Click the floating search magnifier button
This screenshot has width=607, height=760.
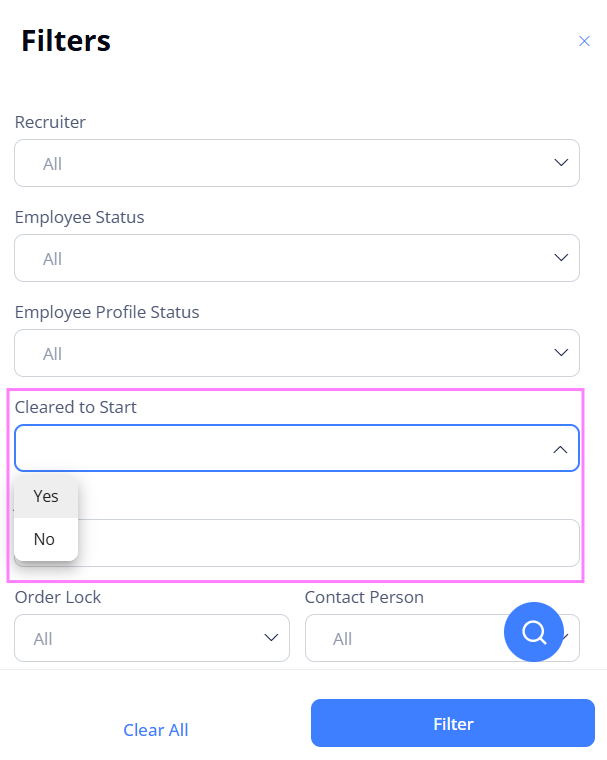(x=534, y=632)
